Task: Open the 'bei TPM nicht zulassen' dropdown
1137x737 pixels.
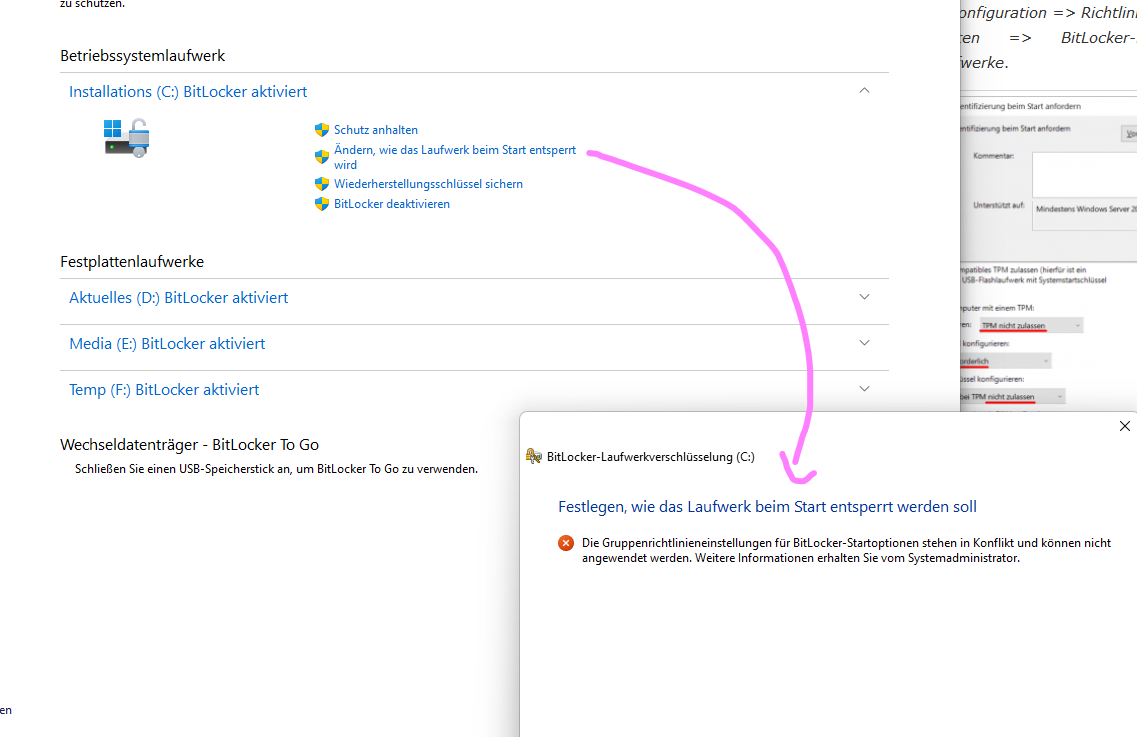Action: 1012,397
